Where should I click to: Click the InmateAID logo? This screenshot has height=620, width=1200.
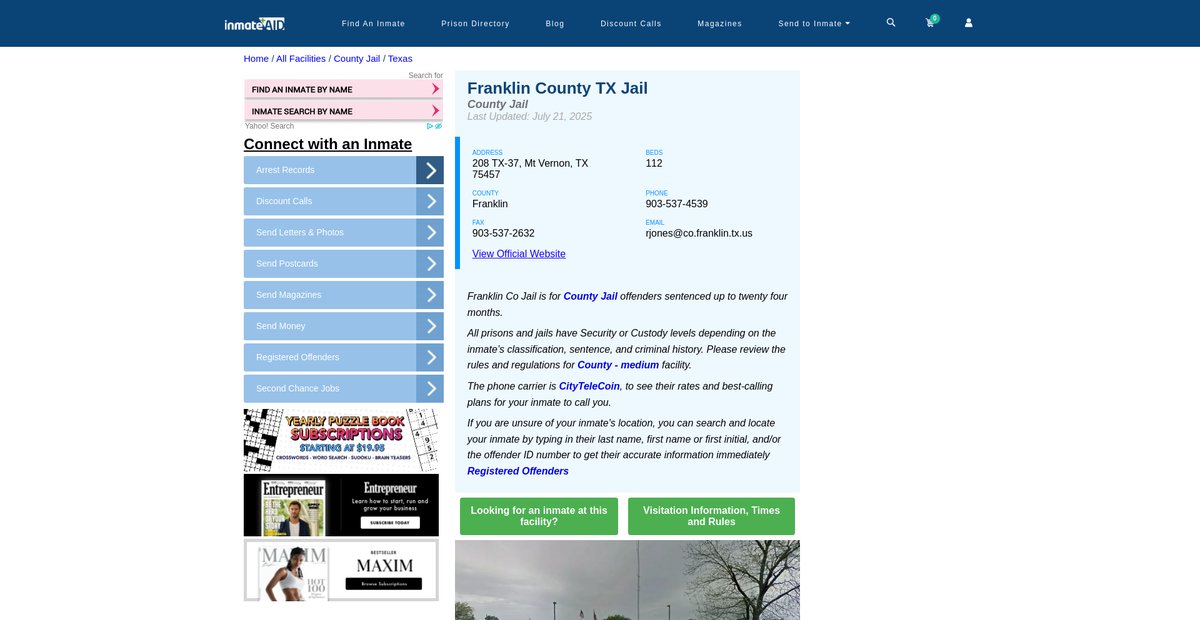pyautogui.click(x=254, y=23)
